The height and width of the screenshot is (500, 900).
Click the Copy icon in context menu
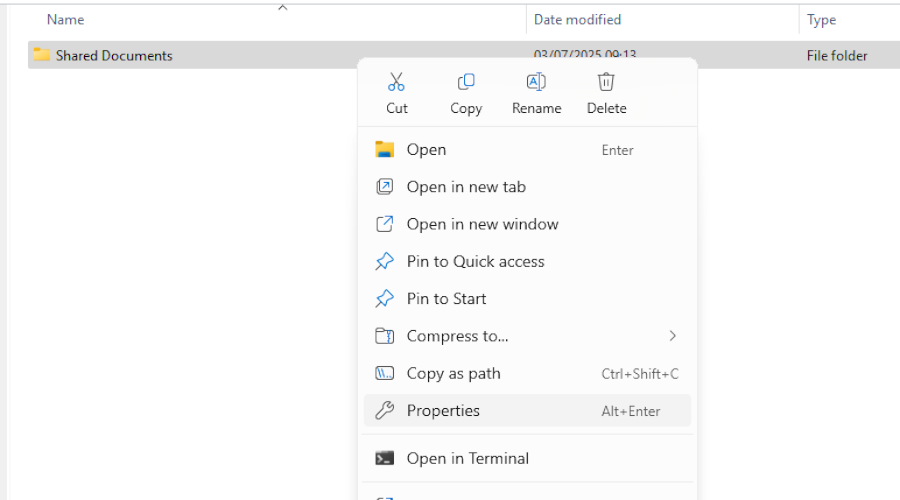[465, 82]
